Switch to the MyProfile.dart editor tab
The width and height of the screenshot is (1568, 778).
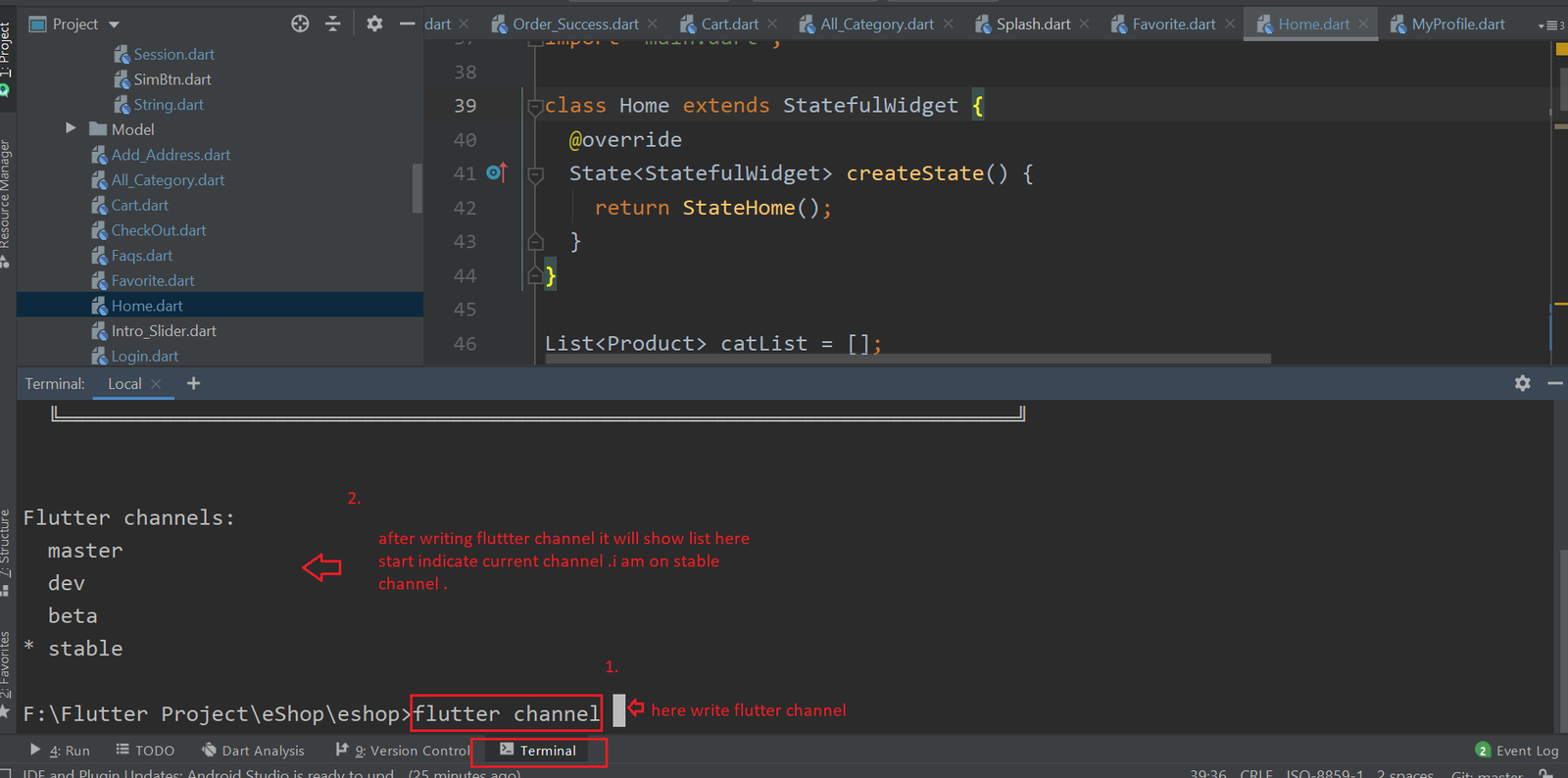[x=1457, y=24]
